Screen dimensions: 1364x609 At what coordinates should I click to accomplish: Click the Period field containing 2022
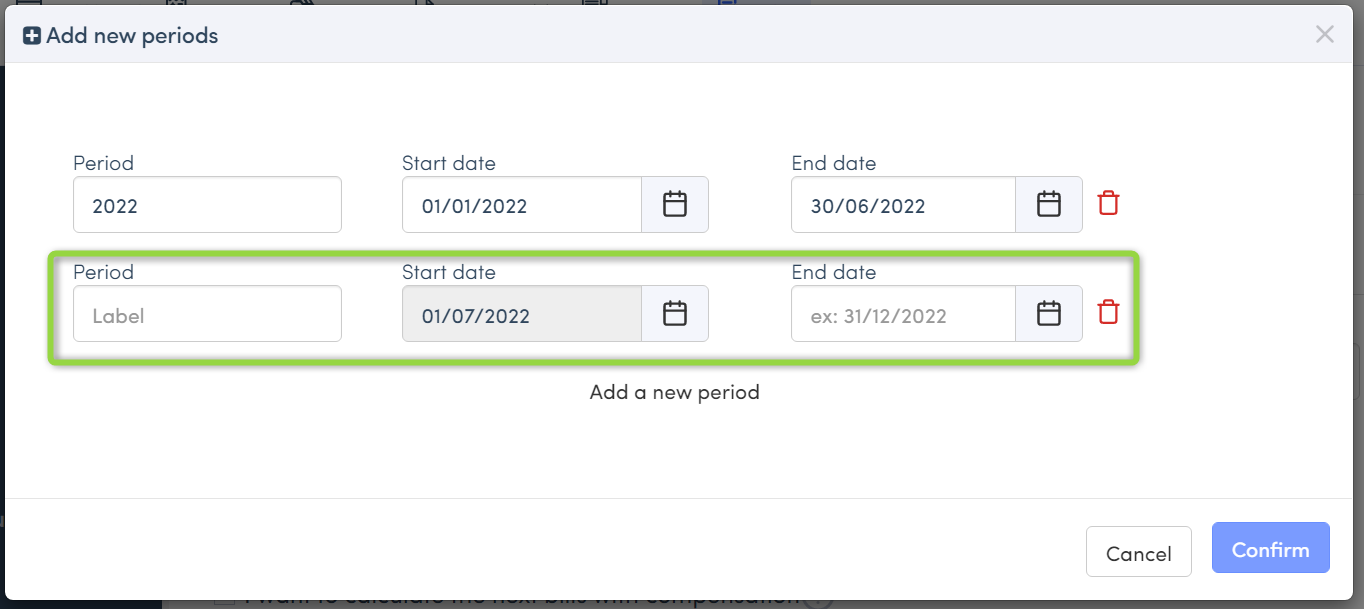pos(207,205)
